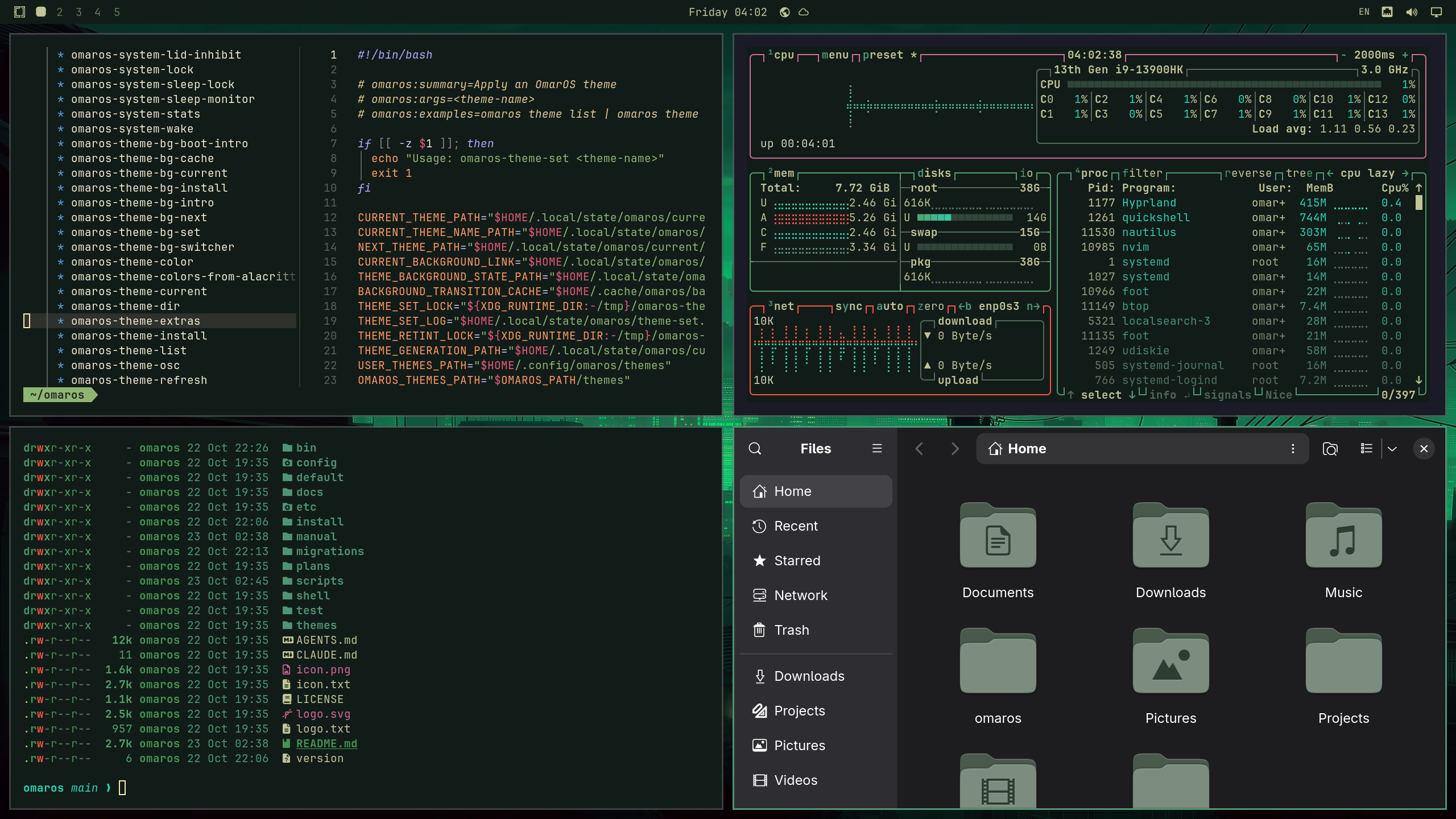Click btop proc sort next arrow
Screen dimensions: 1456x819
coord(1405,173)
